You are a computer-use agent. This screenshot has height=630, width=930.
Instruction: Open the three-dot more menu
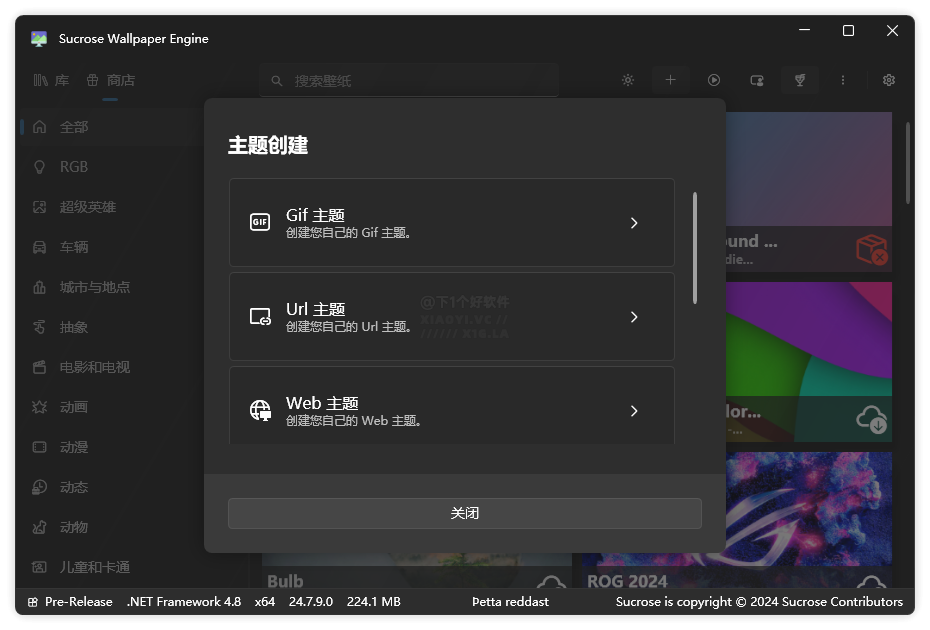[x=843, y=80]
